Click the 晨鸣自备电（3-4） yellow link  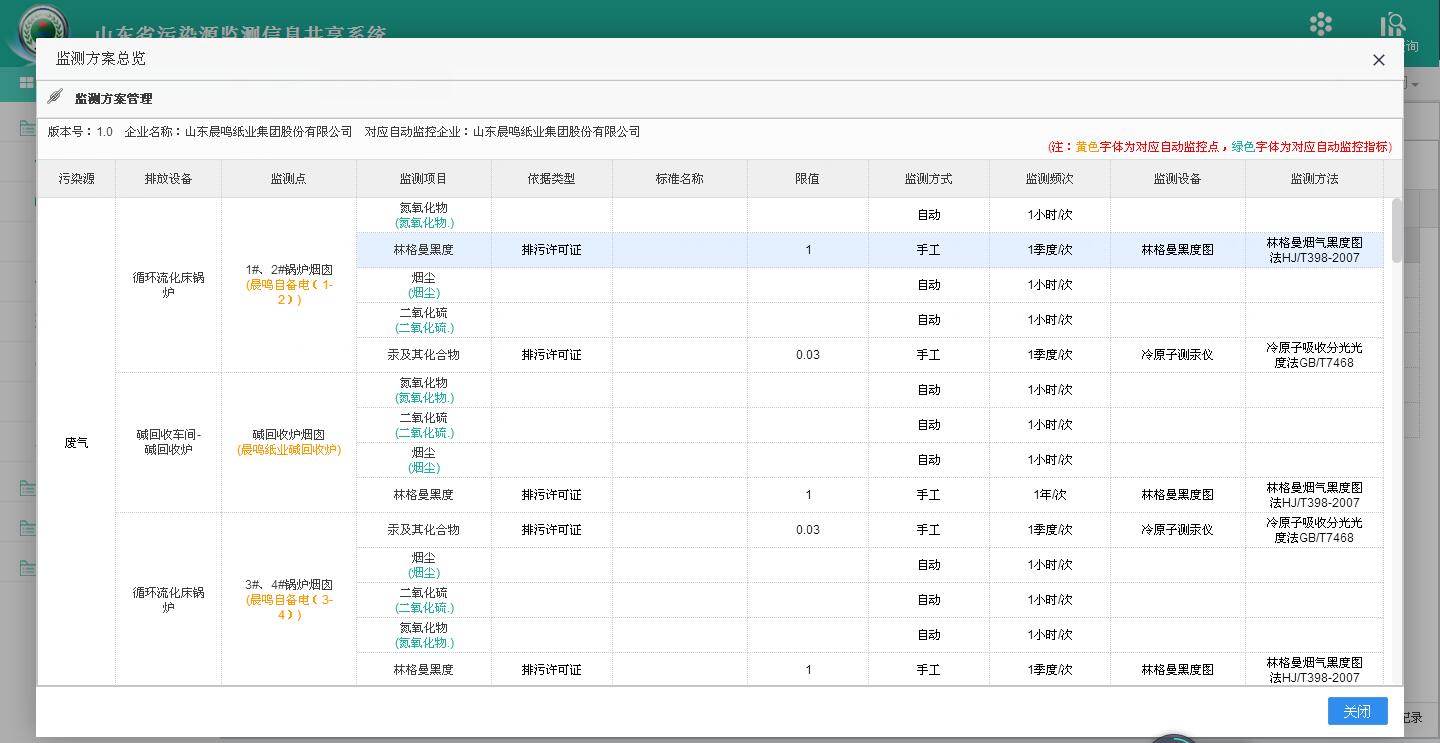pyautogui.click(x=288, y=609)
